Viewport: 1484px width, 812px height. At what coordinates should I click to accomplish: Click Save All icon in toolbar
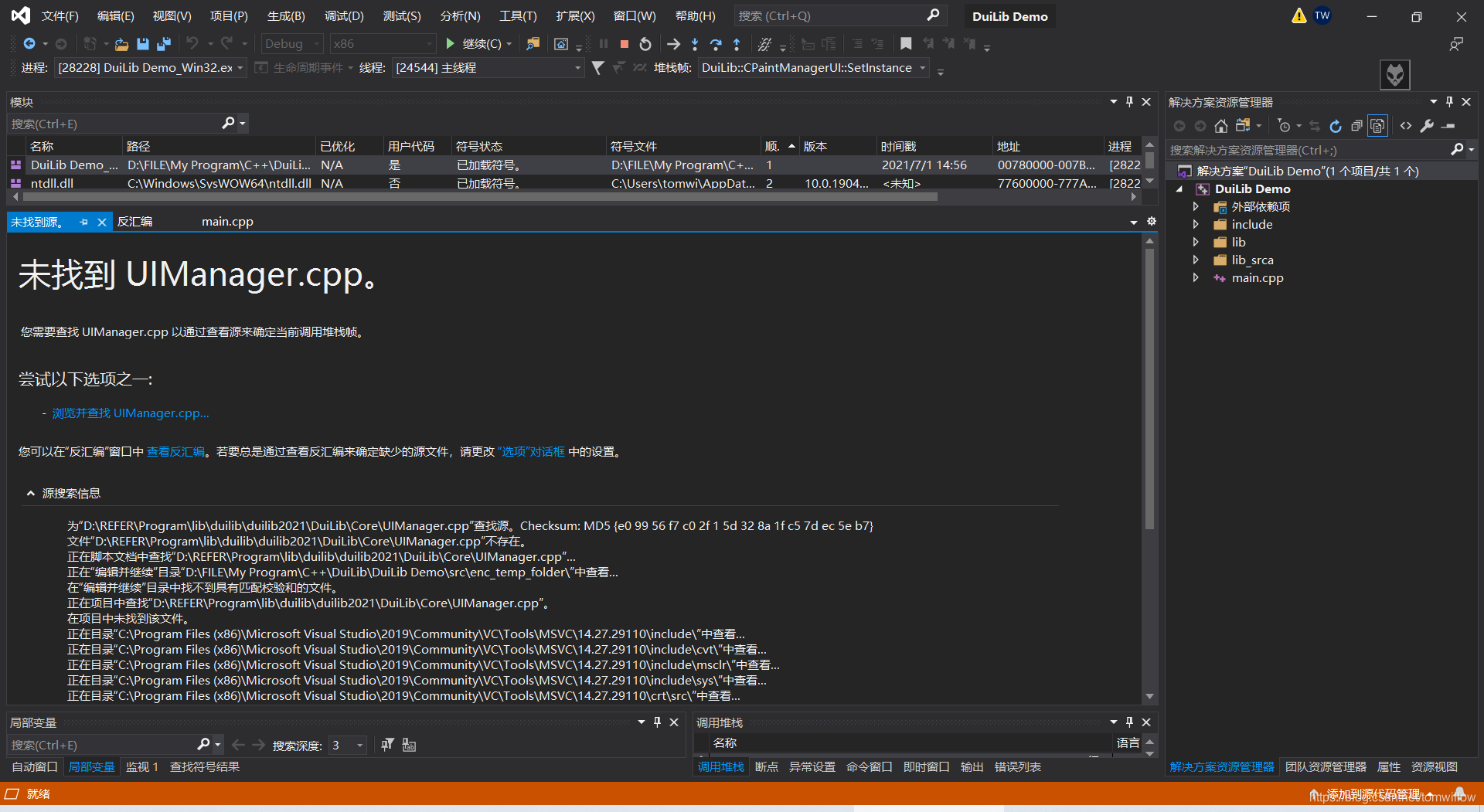(x=164, y=44)
